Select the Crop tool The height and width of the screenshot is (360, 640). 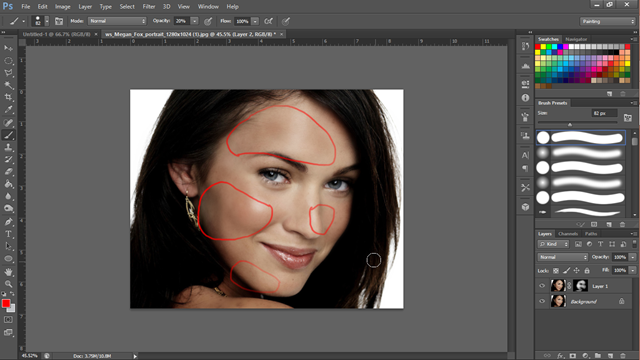(8, 98)
